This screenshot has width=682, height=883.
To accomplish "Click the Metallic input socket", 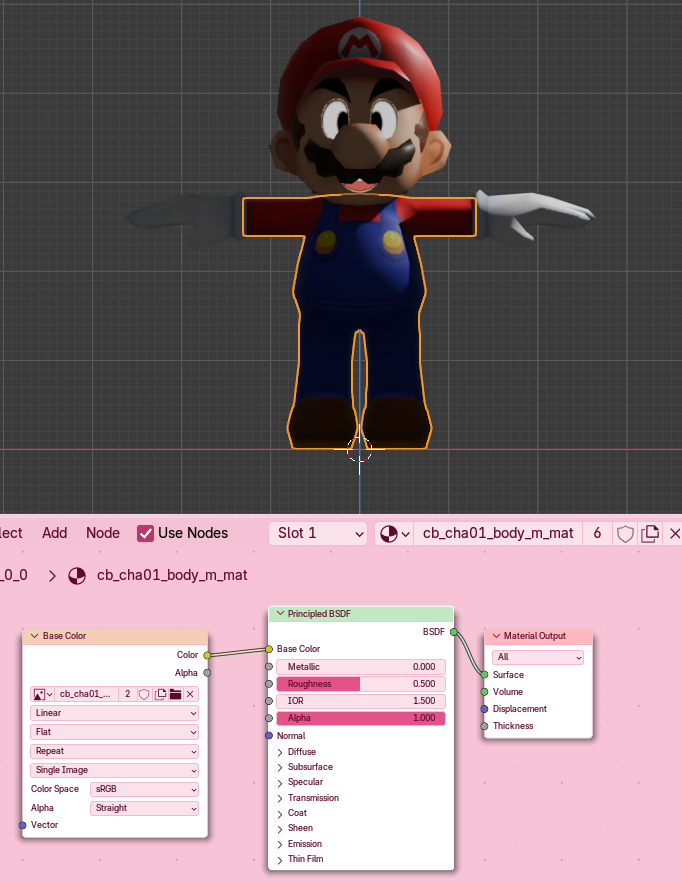I will click(x=269, y=667).
